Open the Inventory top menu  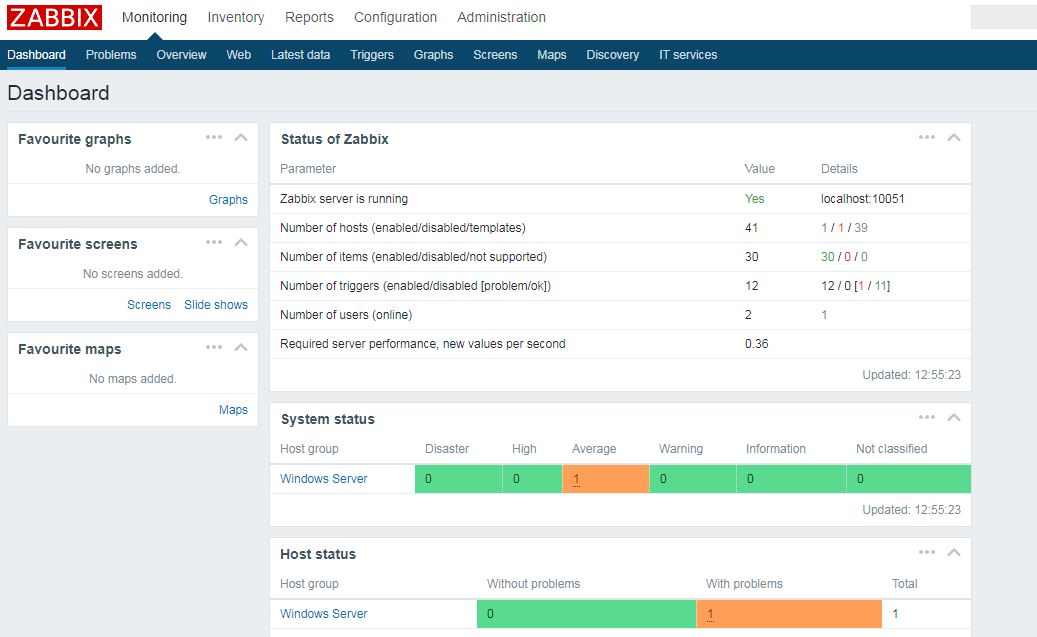click(x=235, y=17)
